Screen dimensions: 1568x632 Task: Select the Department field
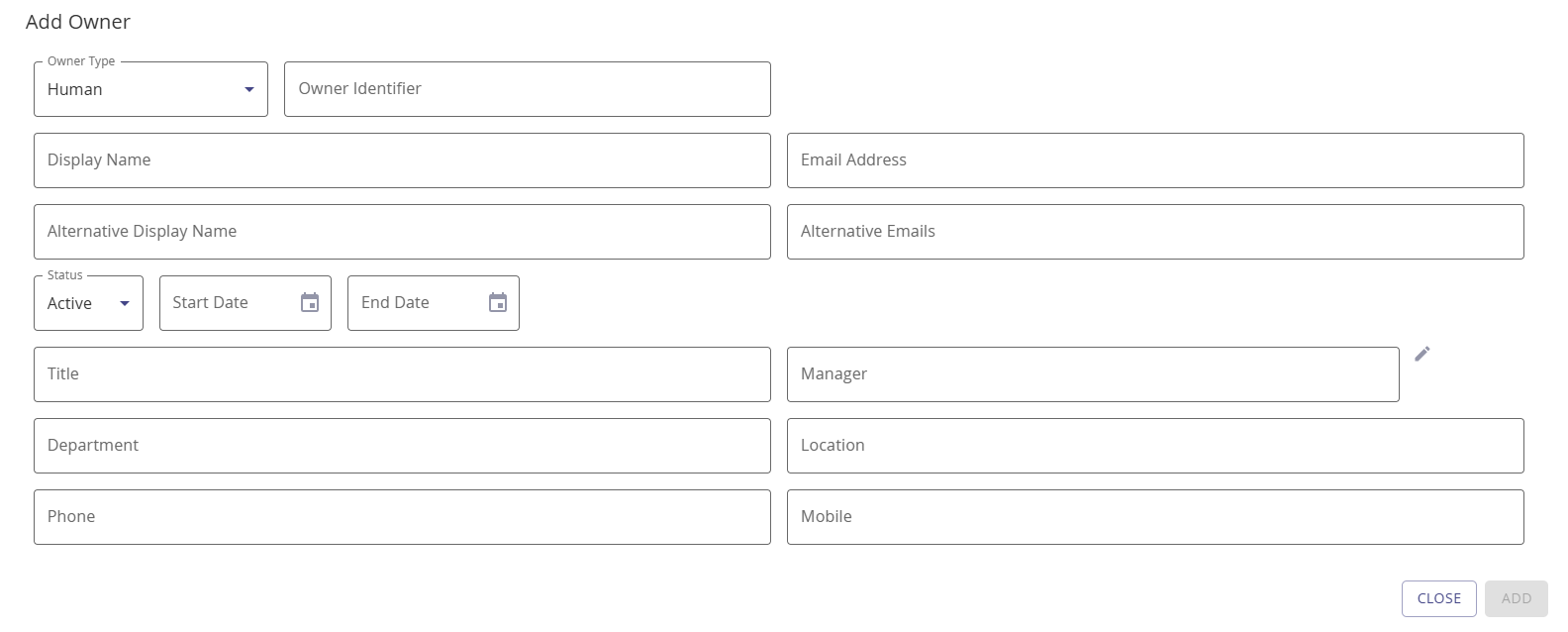click(401, 445)
